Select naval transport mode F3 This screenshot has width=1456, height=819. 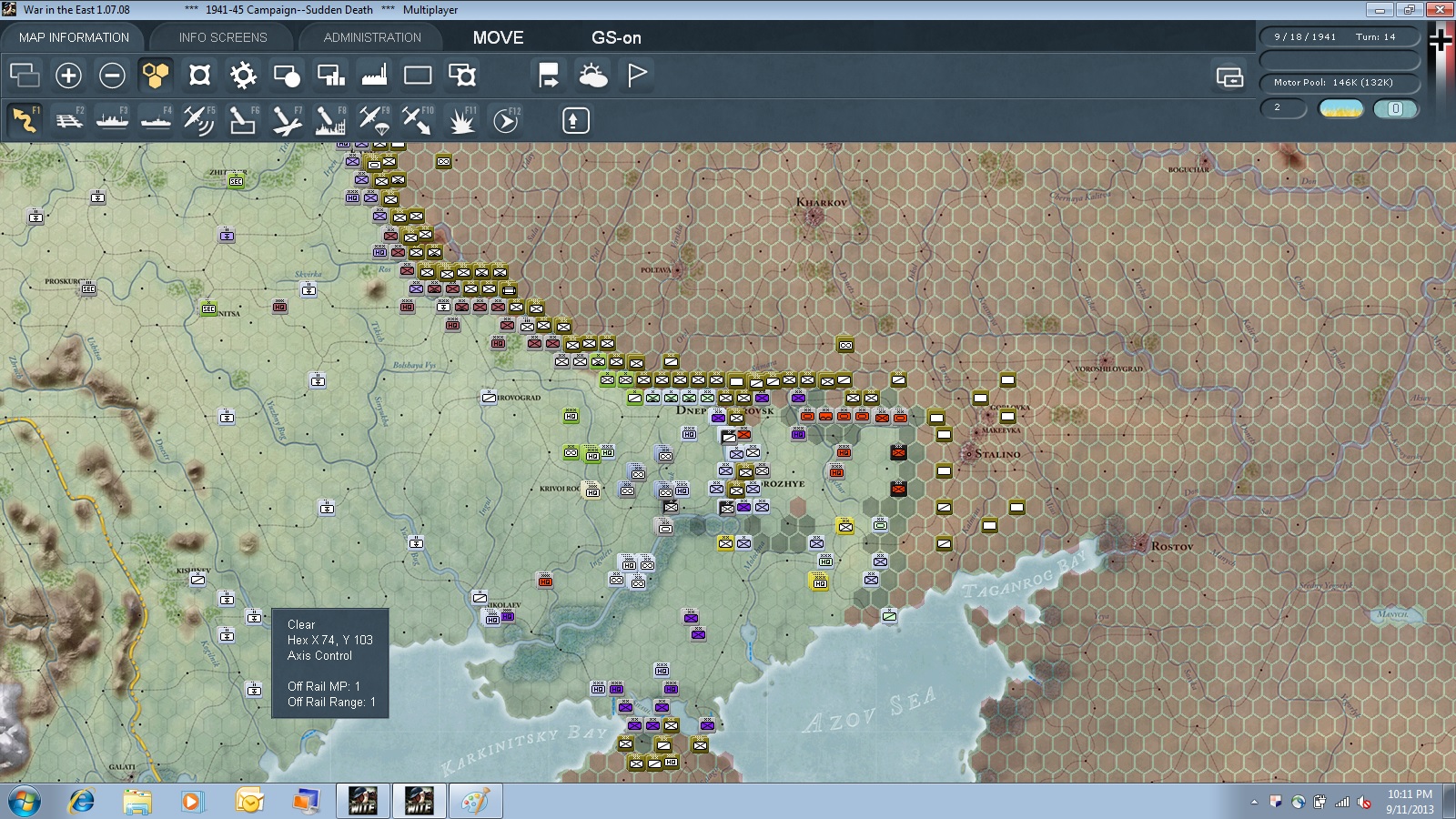point(113,120)
